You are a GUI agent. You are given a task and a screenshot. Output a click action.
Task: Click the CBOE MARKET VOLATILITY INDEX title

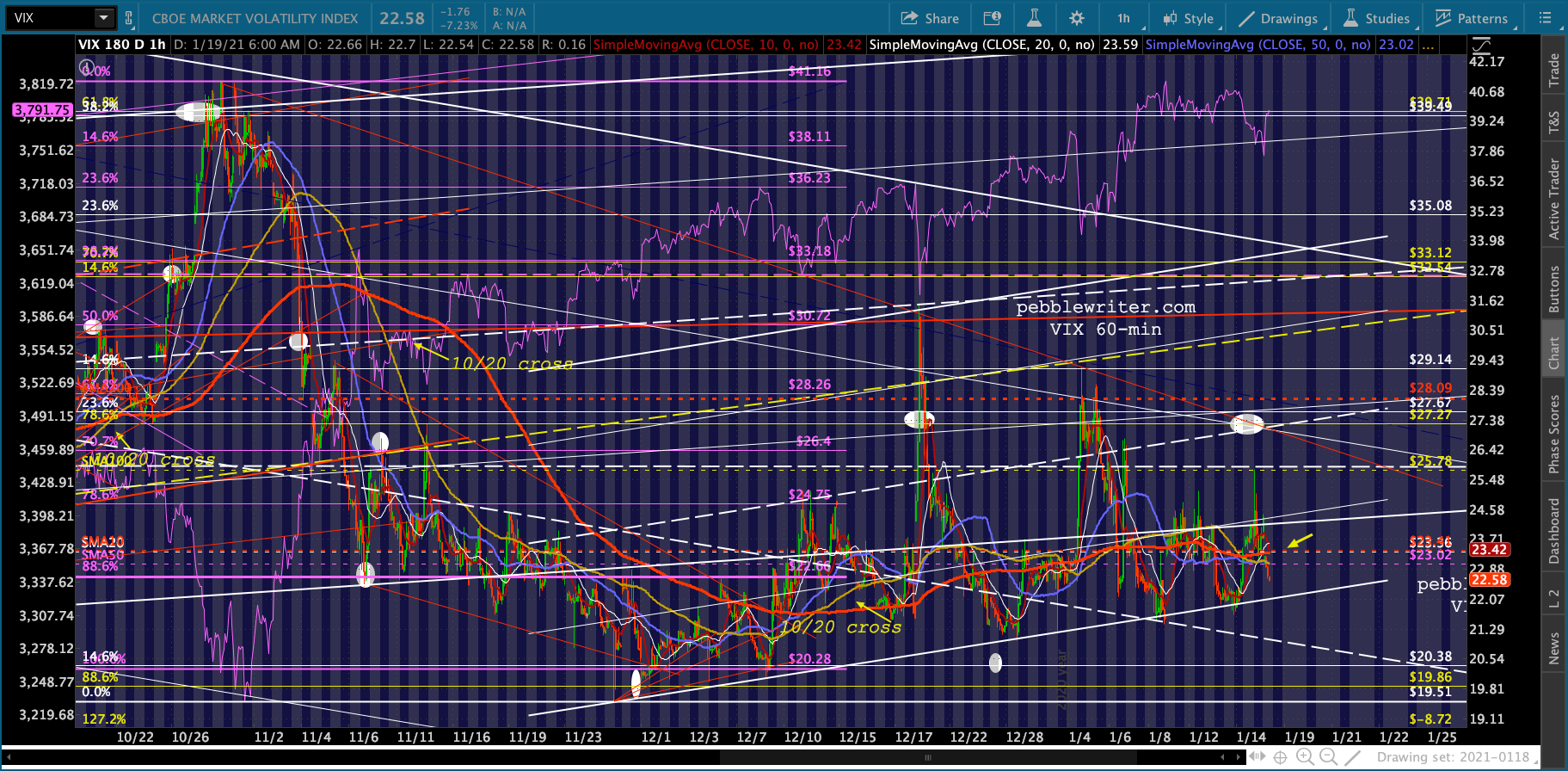[x=255, y=18]
